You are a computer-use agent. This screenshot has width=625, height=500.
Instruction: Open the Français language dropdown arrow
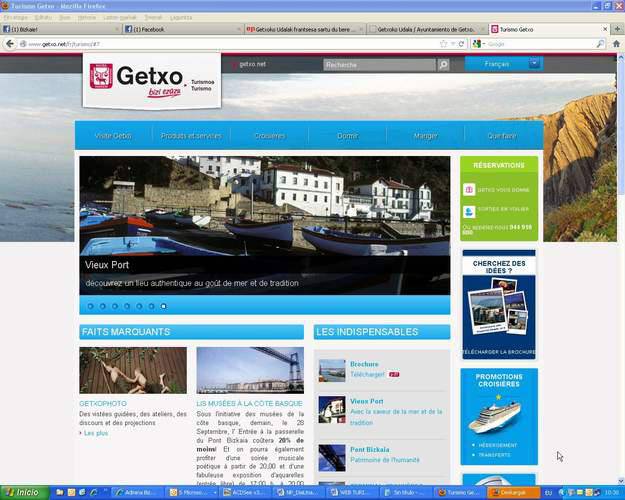534,63
